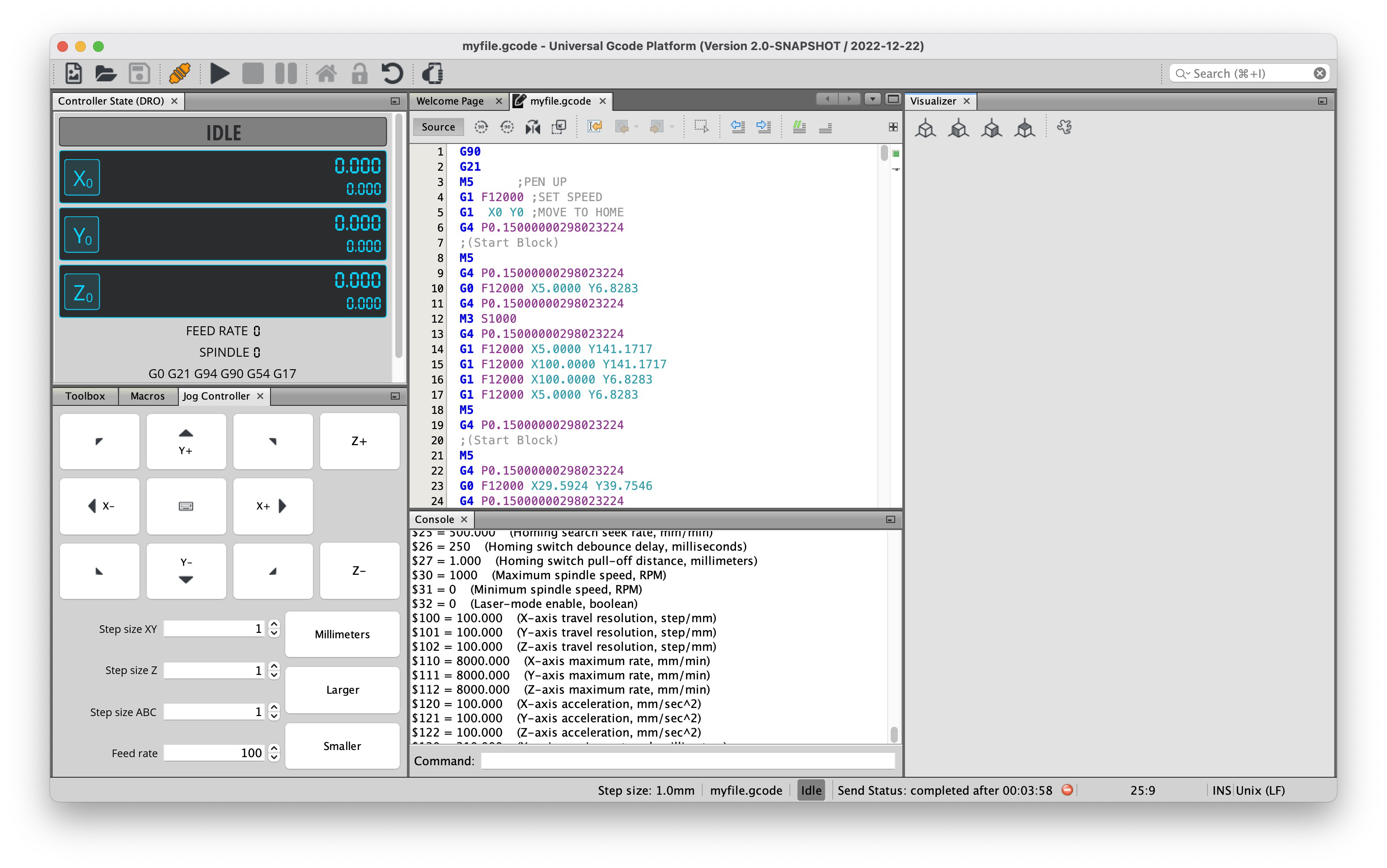Click the uncomment lines icon
The height and width of the screenshot is (868, 1387).
[x=825, y=127]
